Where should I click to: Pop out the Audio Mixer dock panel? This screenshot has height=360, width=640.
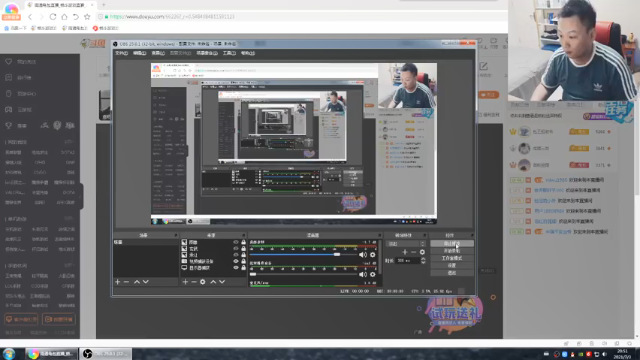379,236
